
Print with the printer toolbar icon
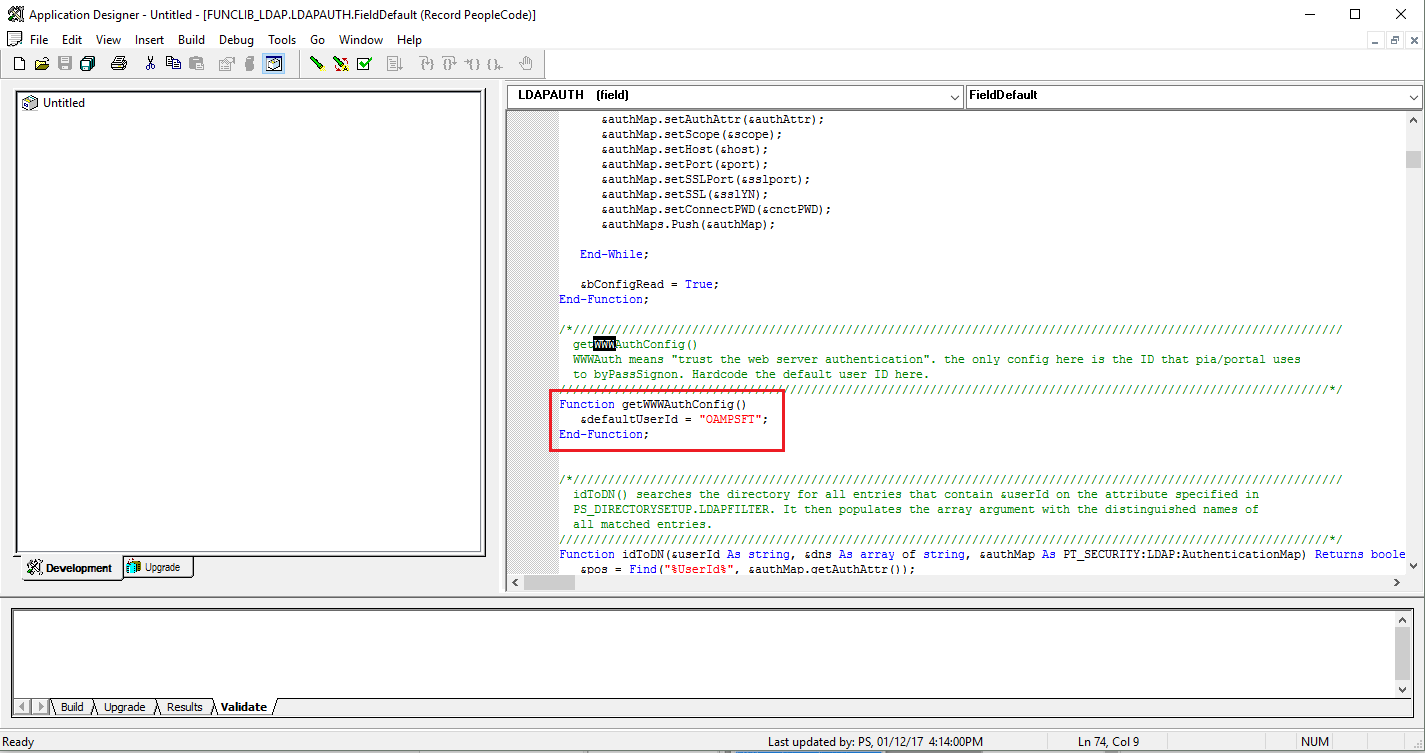(119, 64)
